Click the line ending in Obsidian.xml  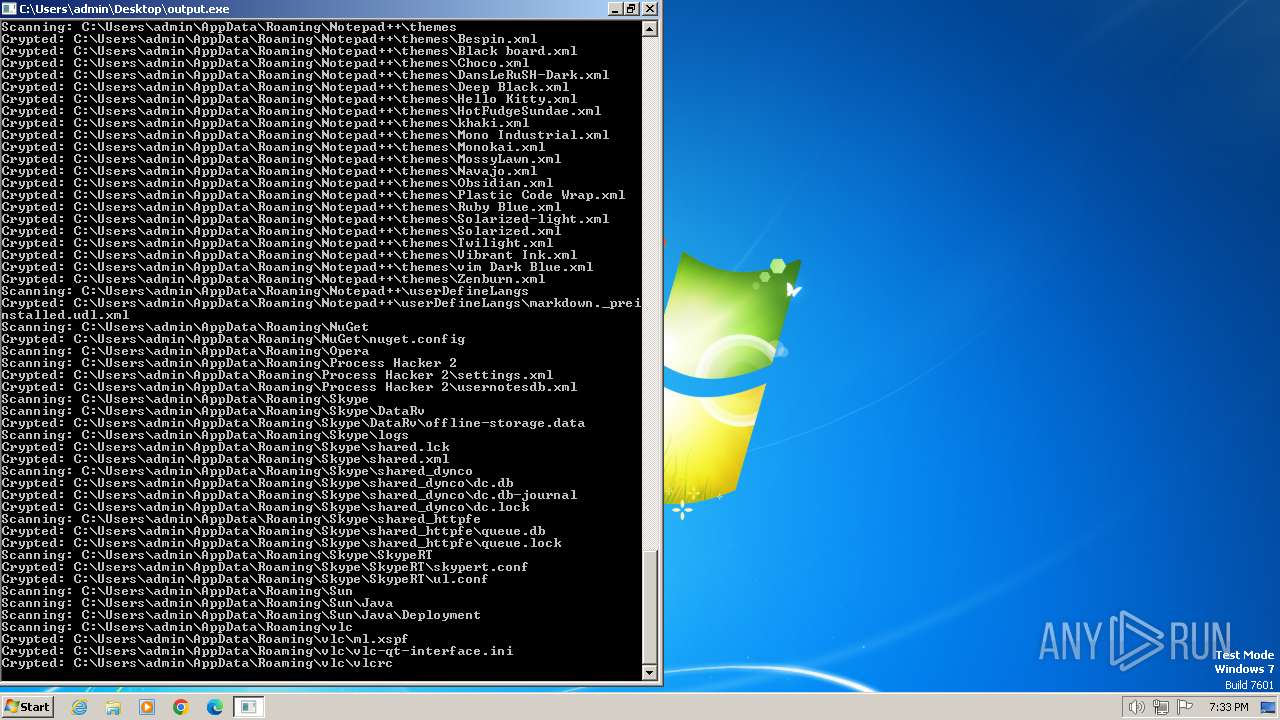pos(277,183)
